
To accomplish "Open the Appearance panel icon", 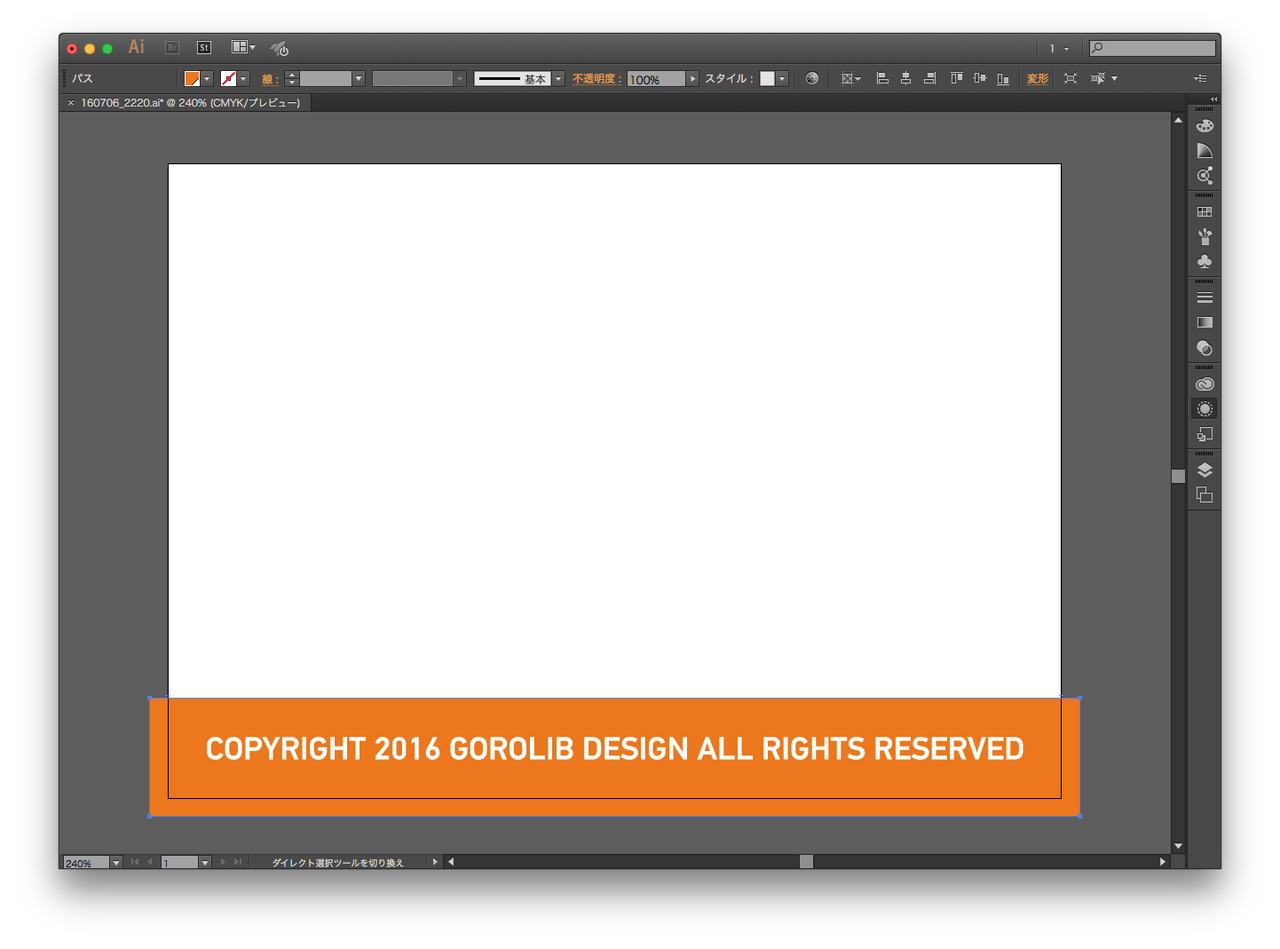I will tap(1204, 409).
